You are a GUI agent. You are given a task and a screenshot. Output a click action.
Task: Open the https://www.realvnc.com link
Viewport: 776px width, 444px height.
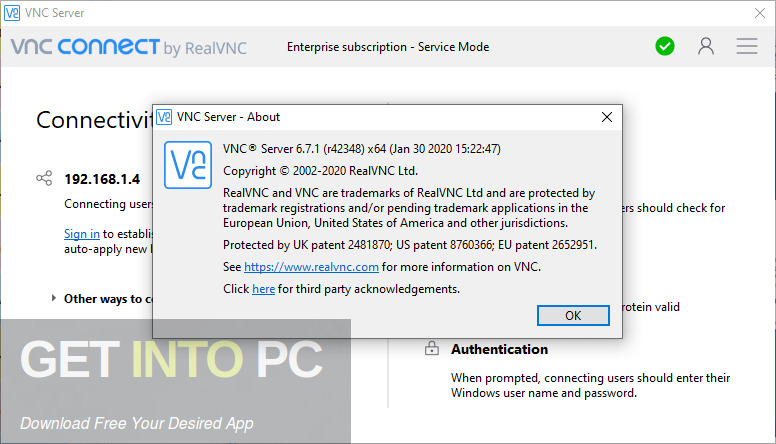311,267
